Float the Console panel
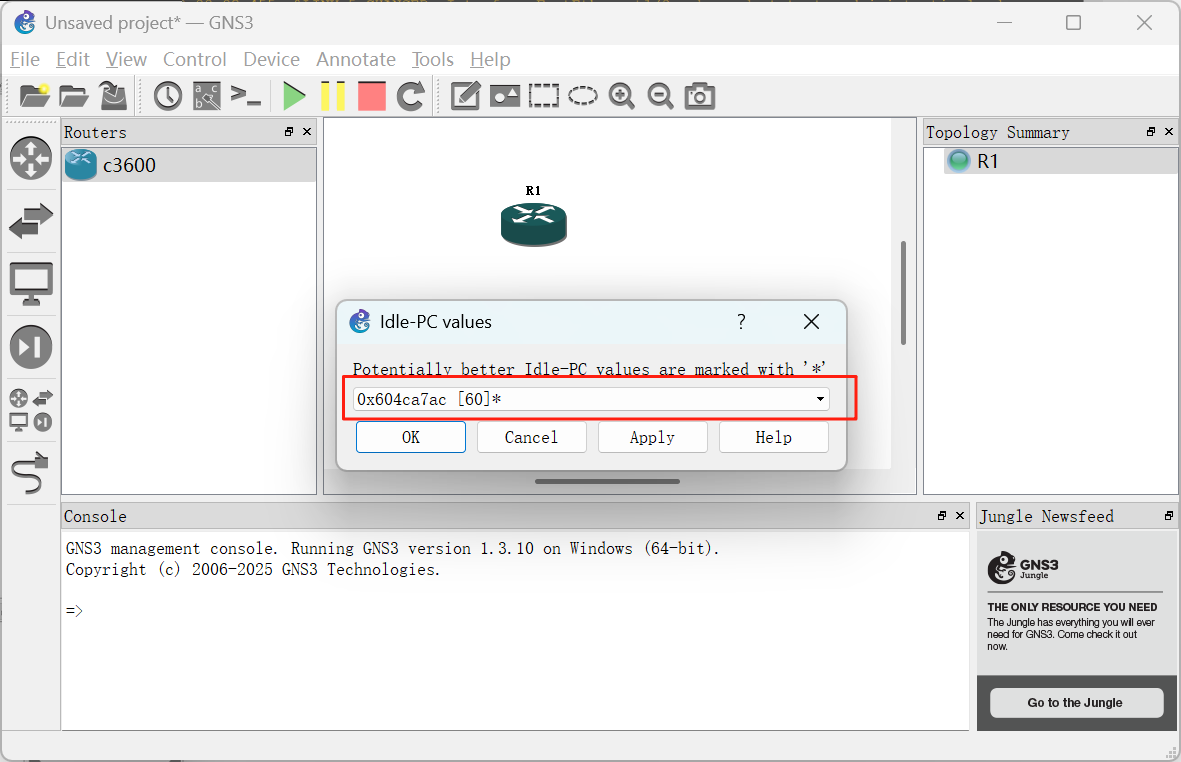The height and width of the screenshot is (762, 1181). click(x=941, y=516)
